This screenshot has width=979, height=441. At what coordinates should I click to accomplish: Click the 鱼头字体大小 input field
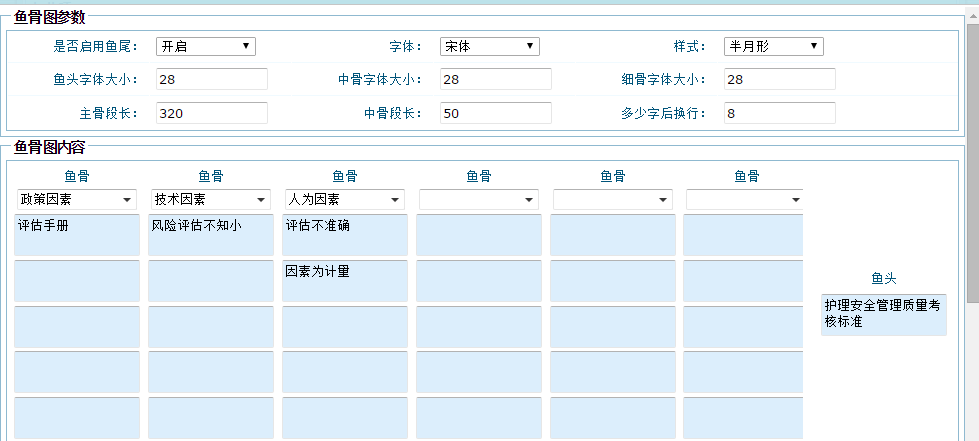(x=211, y=79)
